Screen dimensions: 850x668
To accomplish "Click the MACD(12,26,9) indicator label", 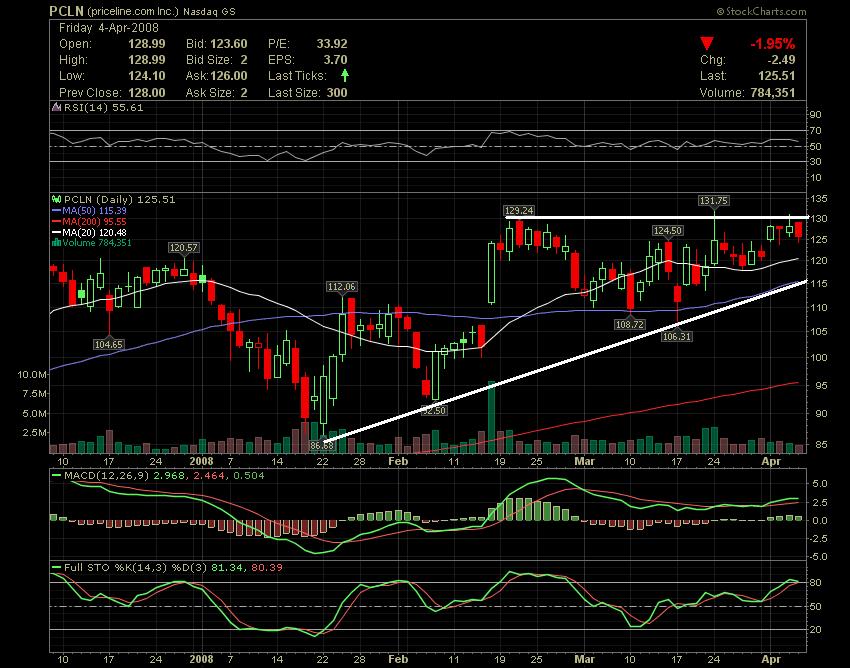I will click(x=106, y=476).
